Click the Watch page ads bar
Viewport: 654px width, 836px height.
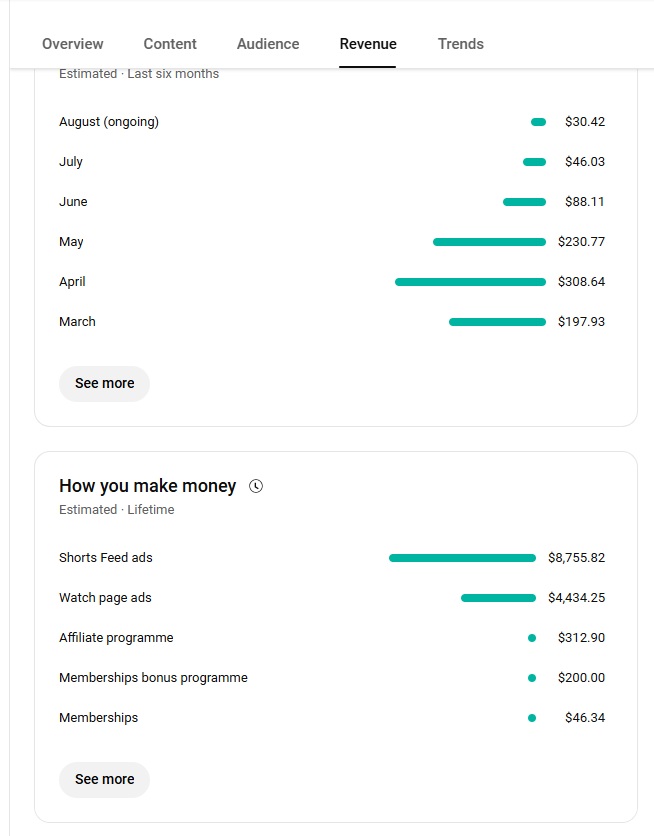pyautogui.click(x=498, y=598)
